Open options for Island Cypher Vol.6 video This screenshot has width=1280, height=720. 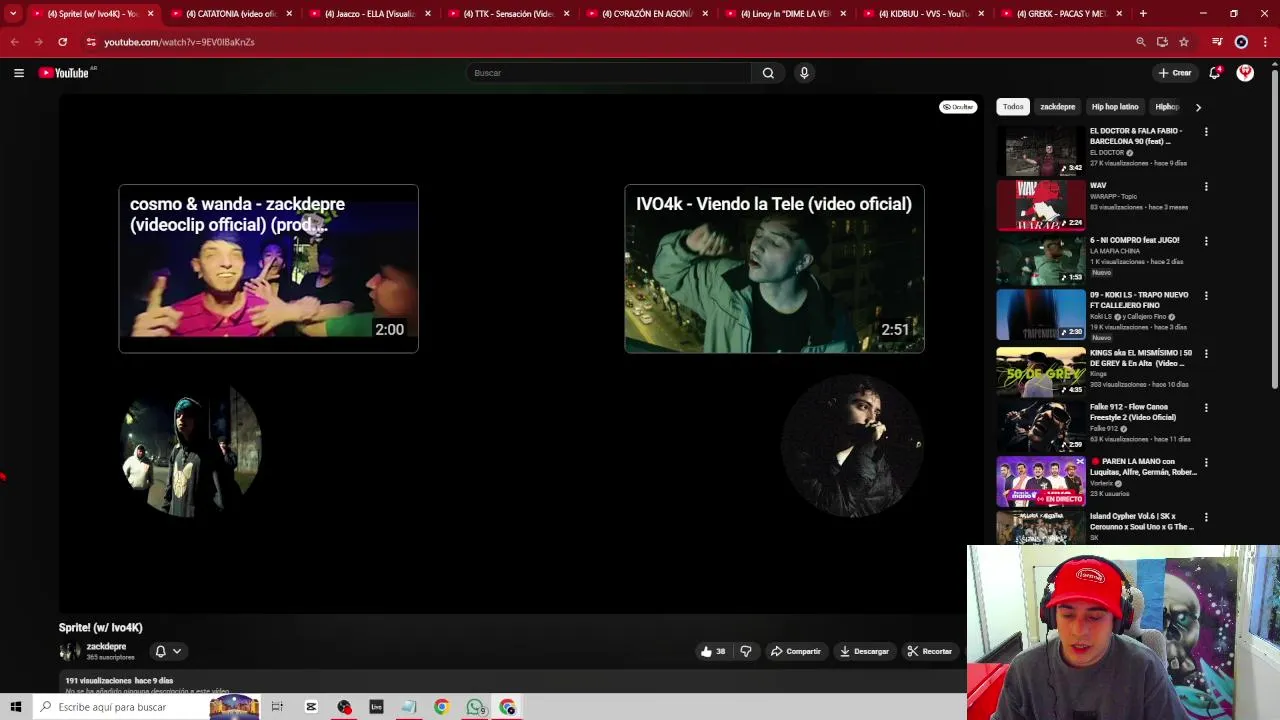[x=1206, y=517]
